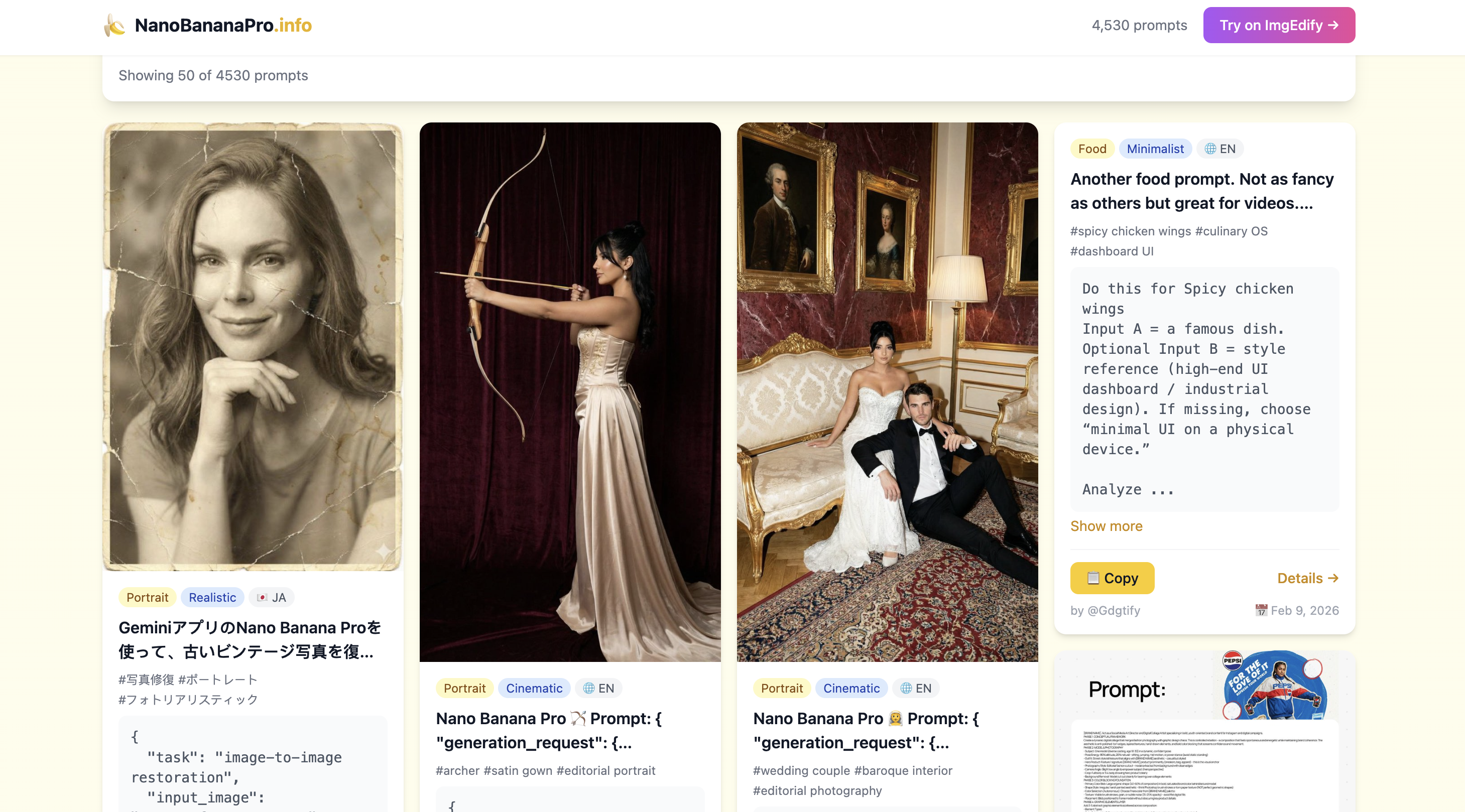Viewport: 1465px width, 812px height.
Task: Select the Minimalist style tag
Action: 1155,149
